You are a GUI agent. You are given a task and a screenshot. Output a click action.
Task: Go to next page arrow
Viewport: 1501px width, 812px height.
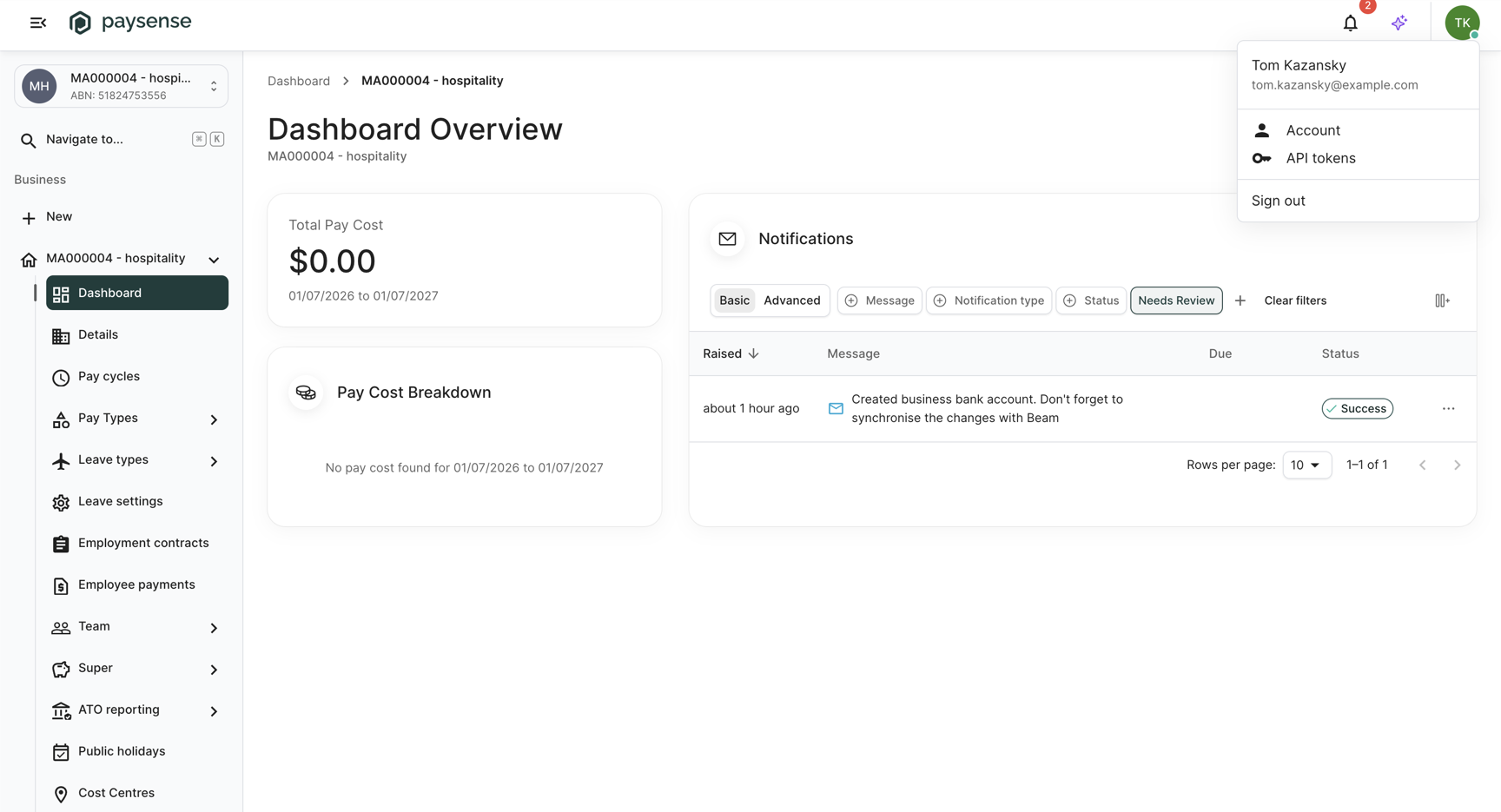pos(1457,465)
